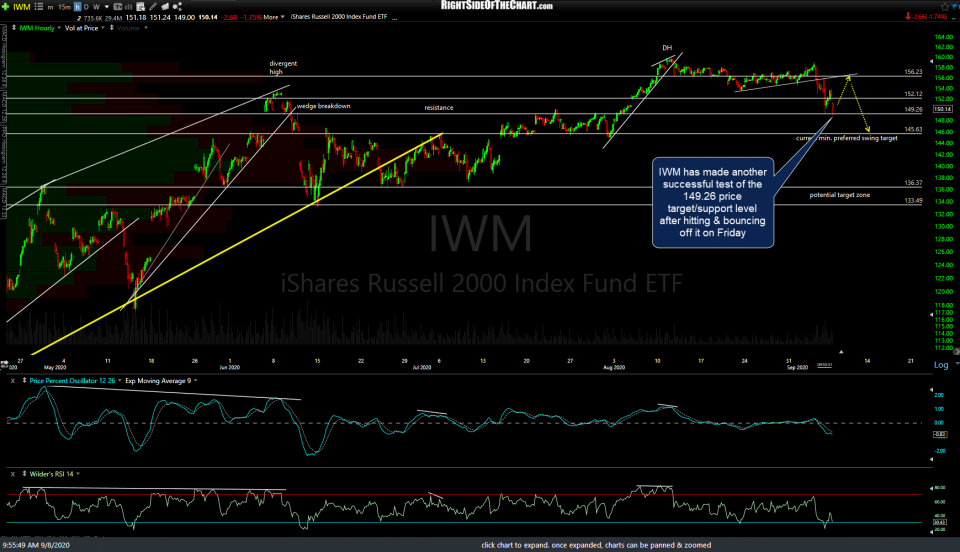Viewport: 960px width, 552px height.
Task: Click the 149.26 price level label
Action: (913, 110)
